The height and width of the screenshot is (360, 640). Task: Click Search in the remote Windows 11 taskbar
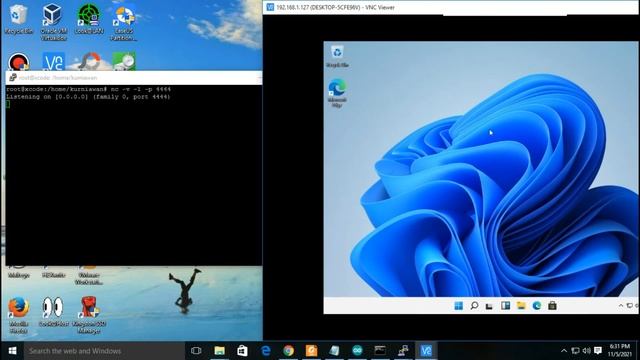coord(474,306)
